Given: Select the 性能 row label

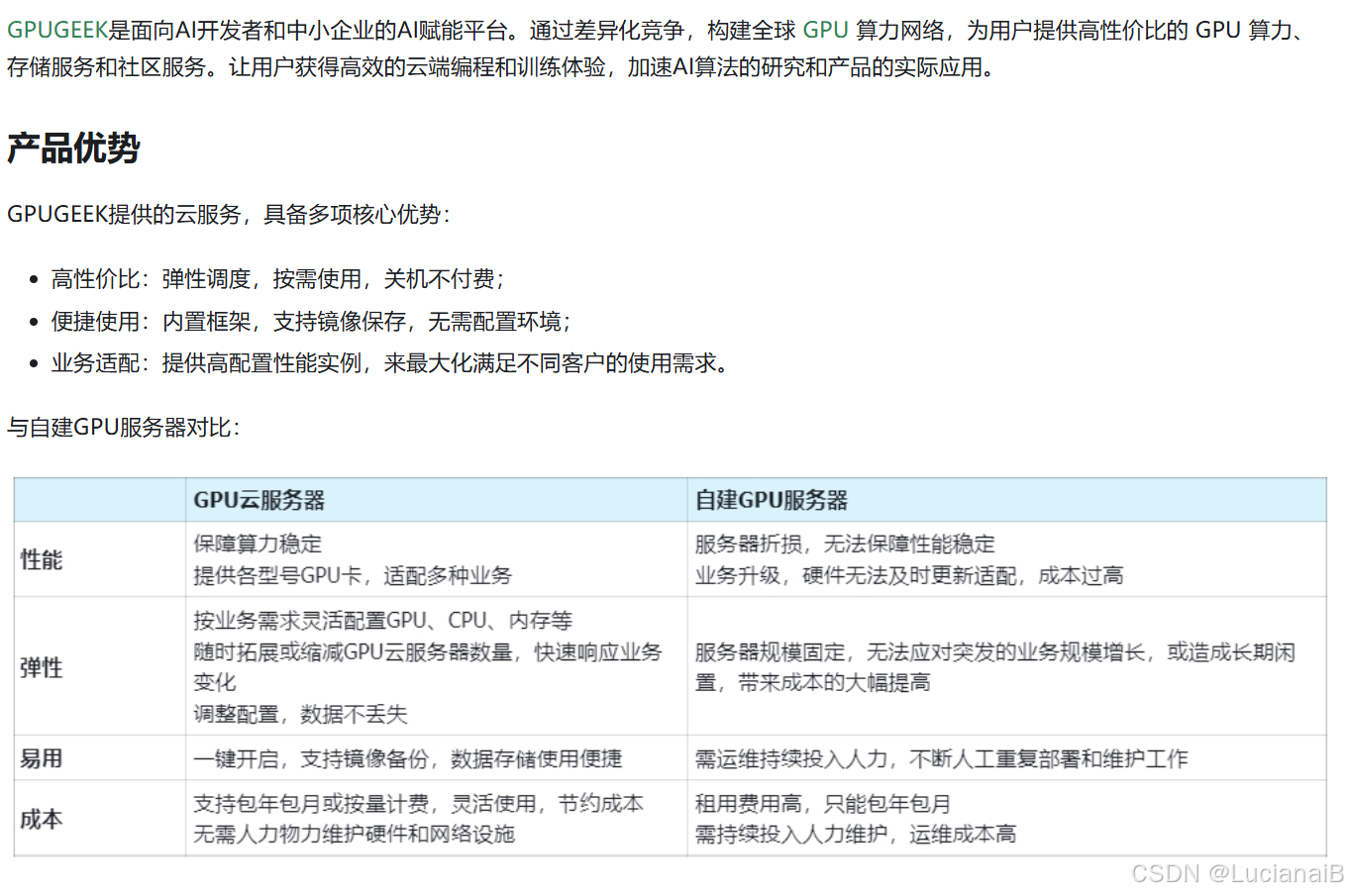Looking at the screenshot, I should 41,558.
